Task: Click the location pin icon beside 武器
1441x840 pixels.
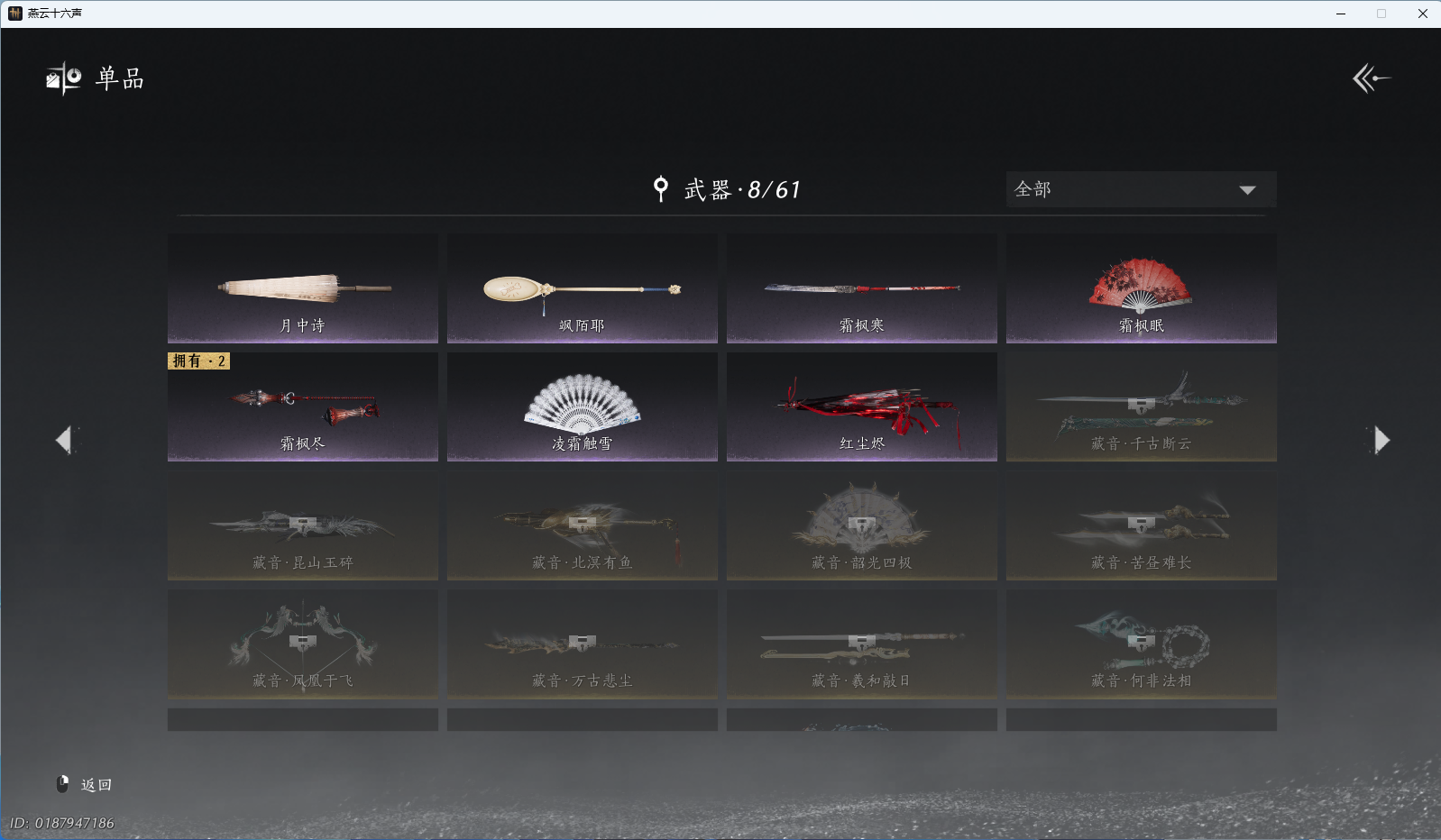Action: point(661,188)
